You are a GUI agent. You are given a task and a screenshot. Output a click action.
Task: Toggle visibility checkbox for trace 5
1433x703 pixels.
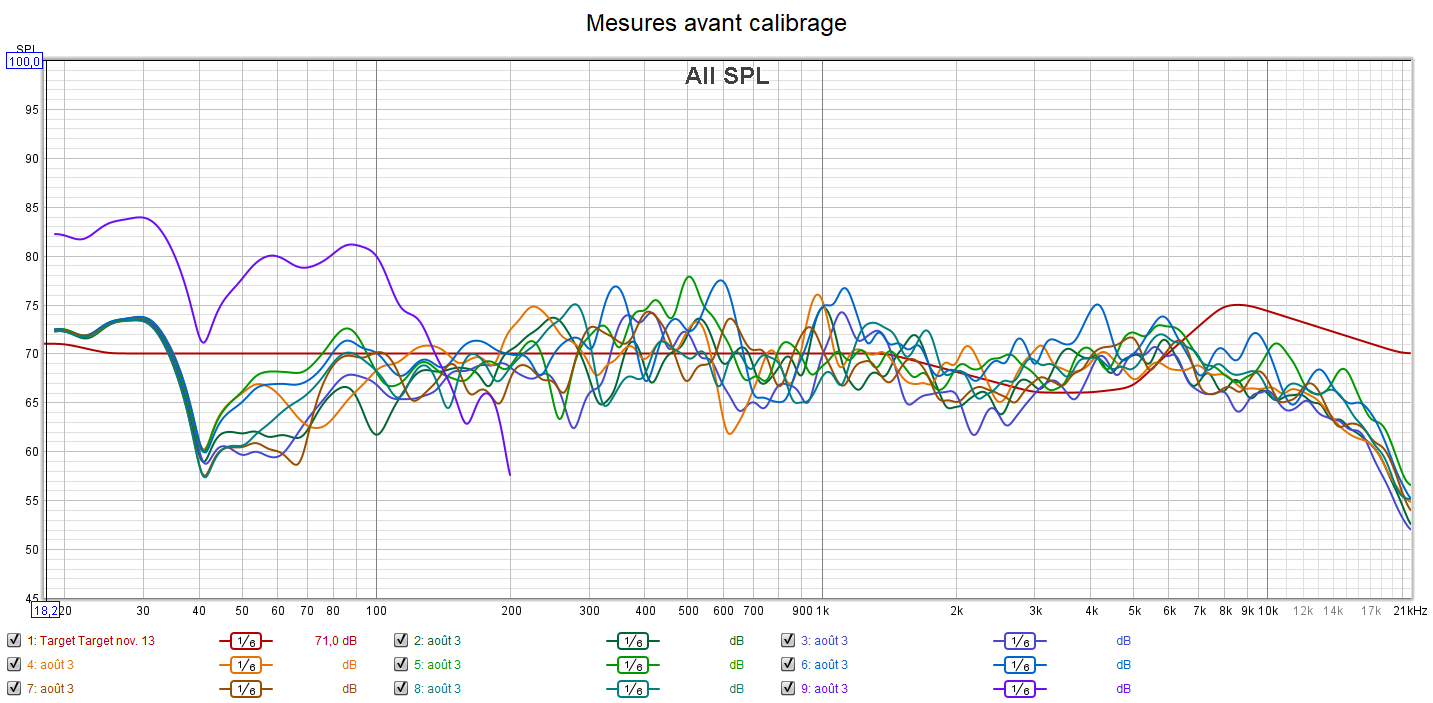pyautogui.click(x=401, y=665)
